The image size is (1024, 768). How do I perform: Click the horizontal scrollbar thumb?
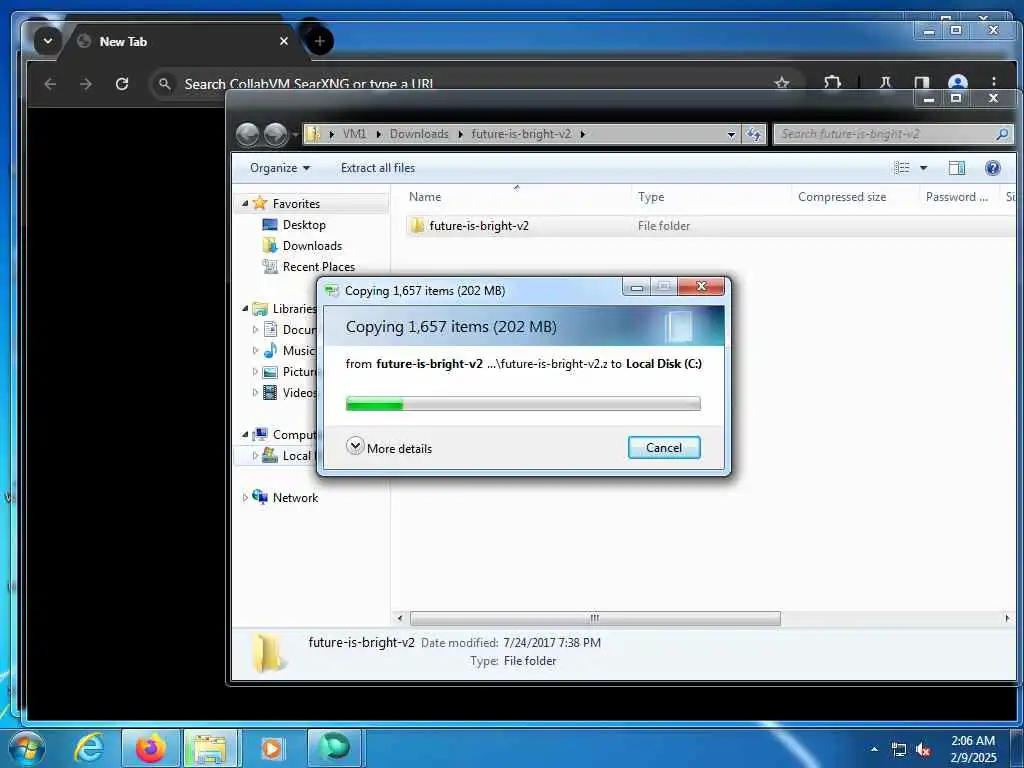(x=594, y=618)
